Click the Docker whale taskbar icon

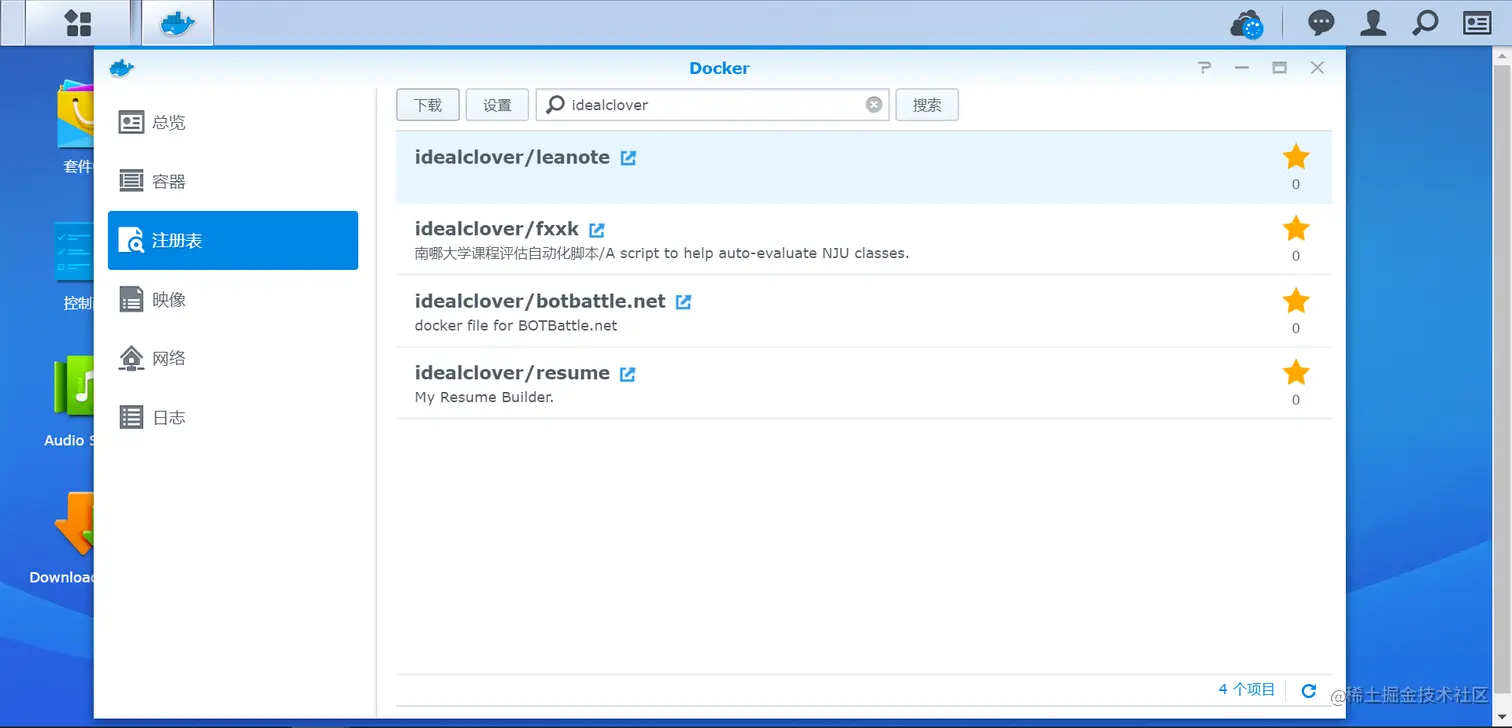pyautogui.click(x=178, y=23)
